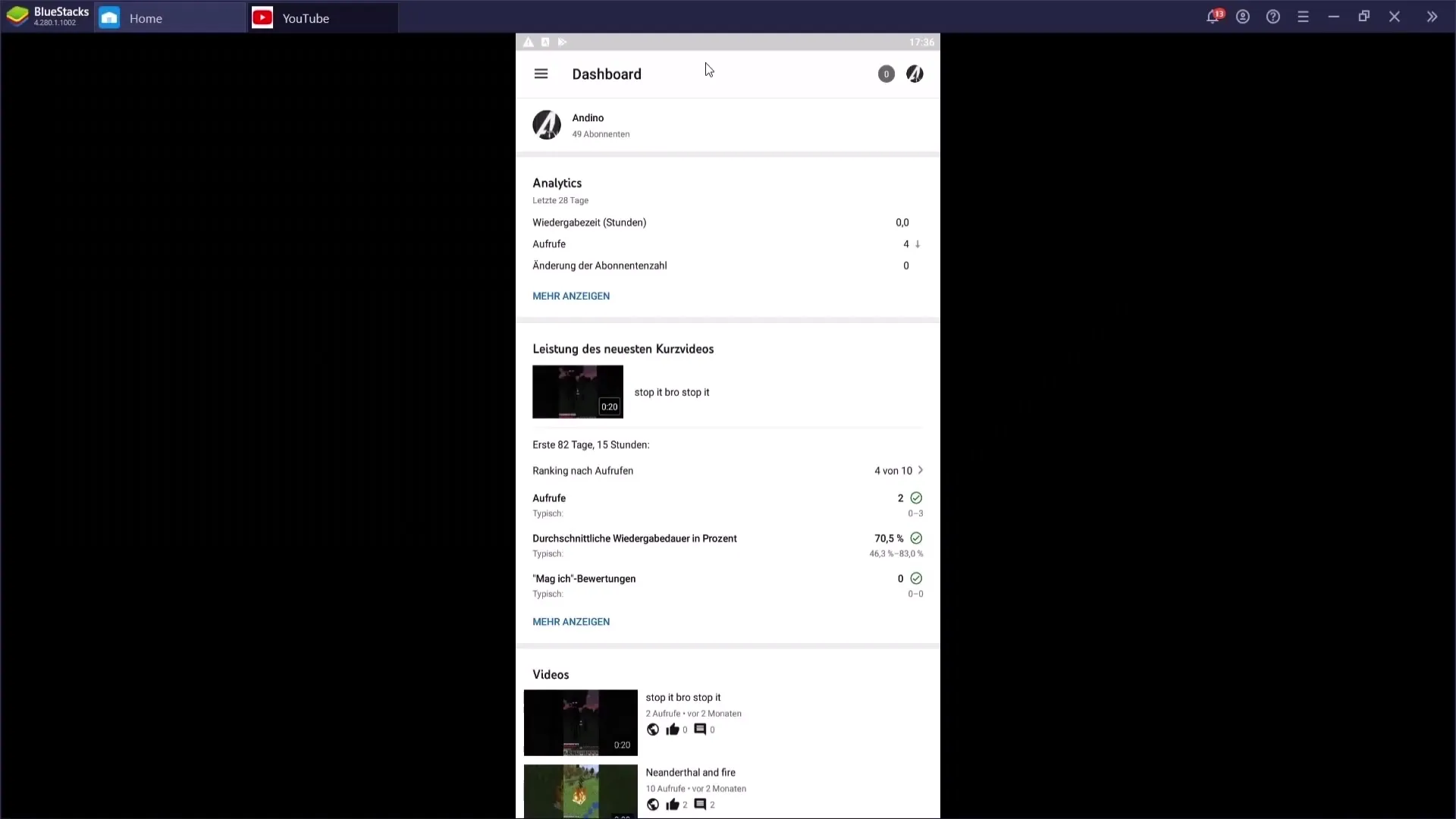1456x819 pixels.
Task: Toggle checkmark on Aufrufe metric
Action: click(916, 497)
